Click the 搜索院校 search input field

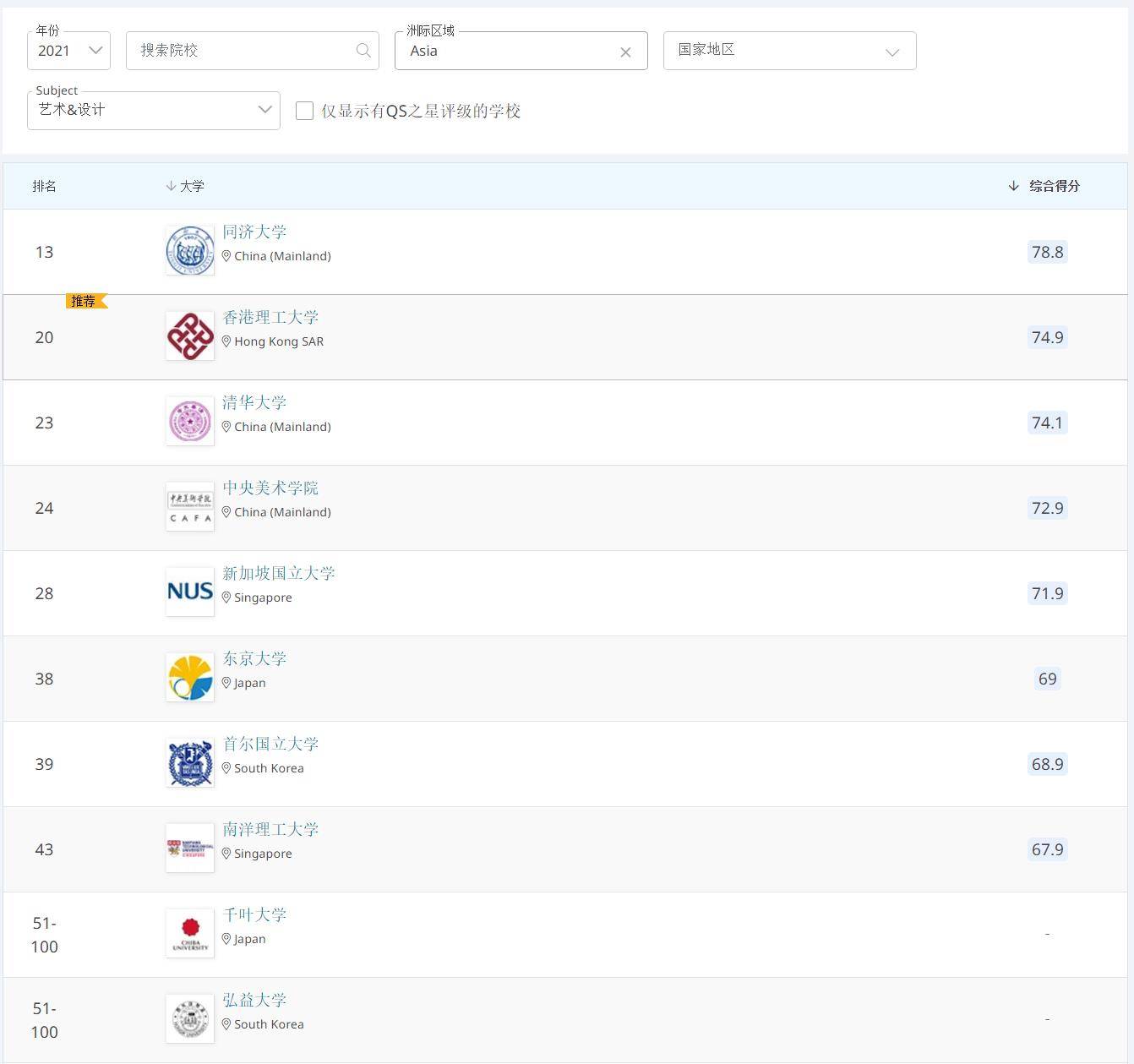point(252,51)
